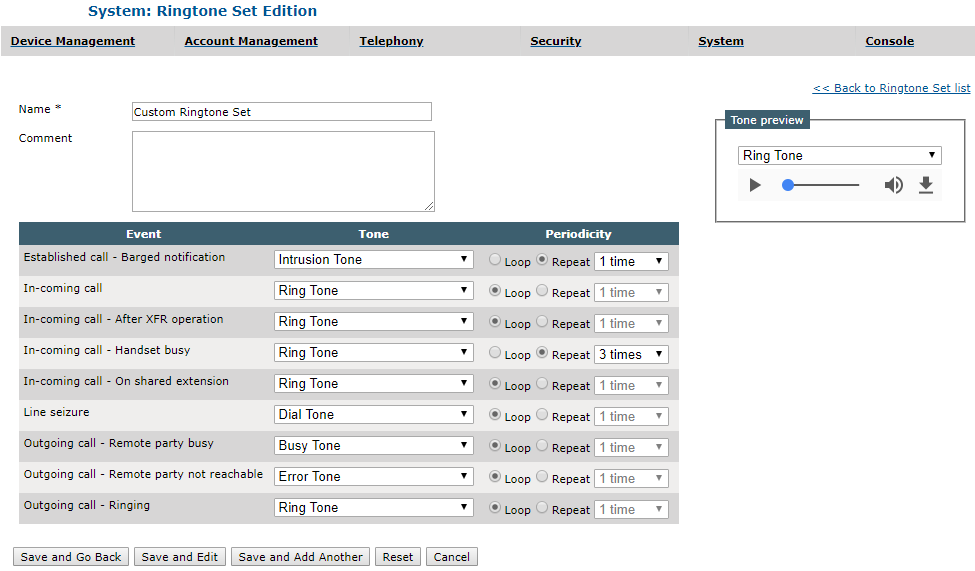Click Save and Go Back button
Viewport: 975px width, 571px height.
(x=71, y=557)
